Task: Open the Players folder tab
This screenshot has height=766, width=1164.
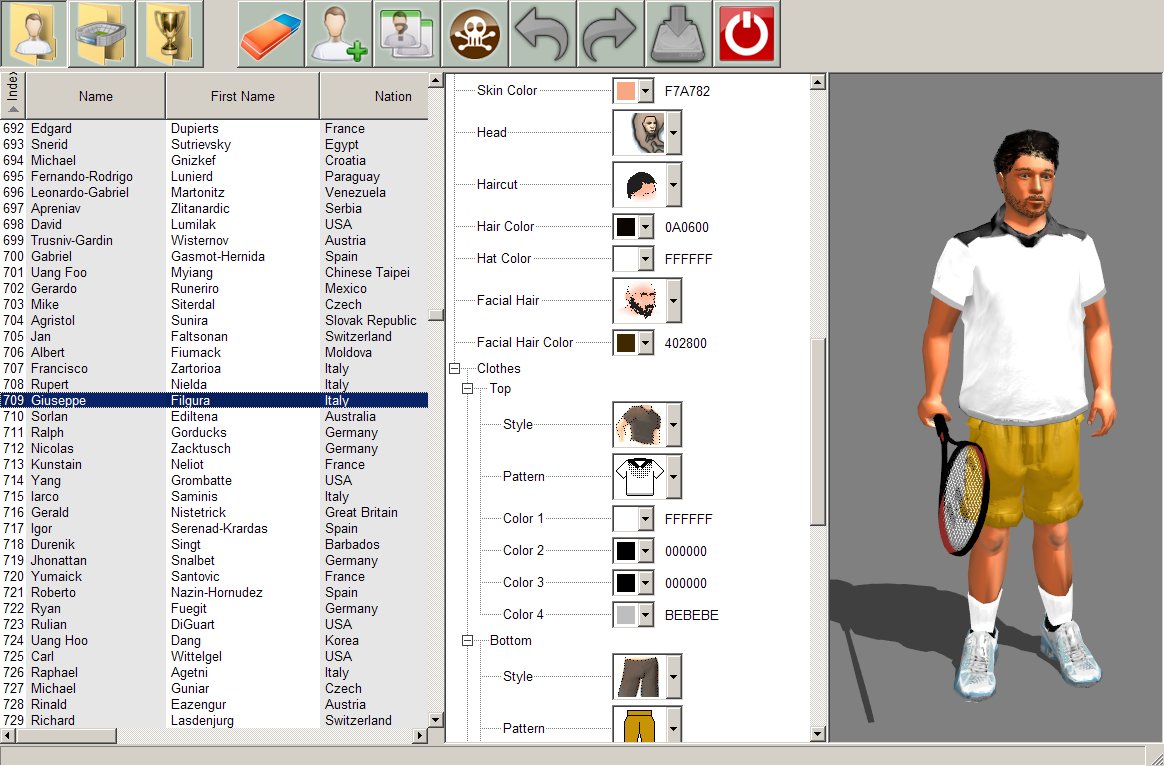Action: [33, 34]
